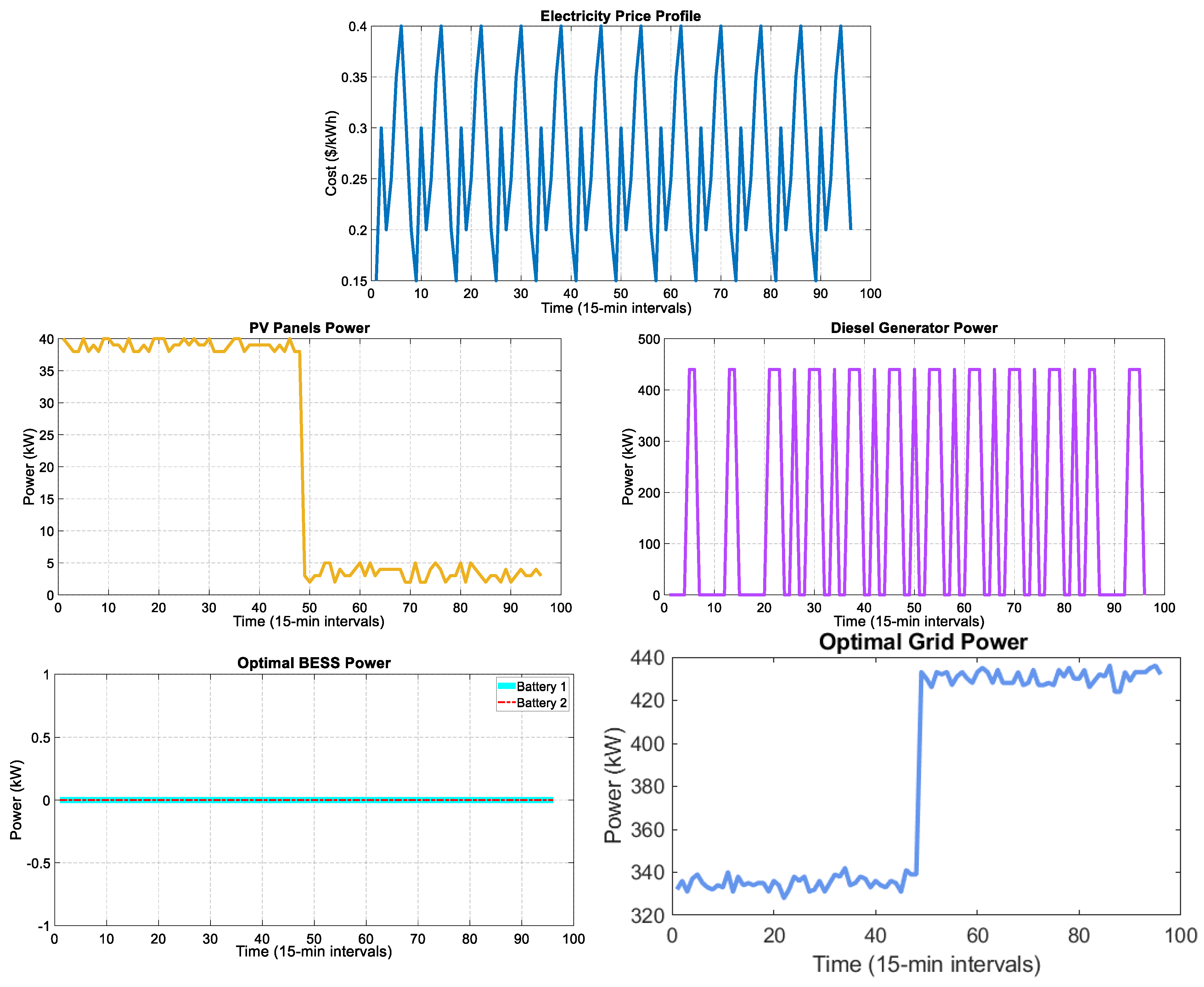Click the 500 tick on the Diesel Generator axis
The image size is (1204, 987).
coord(649,339)
